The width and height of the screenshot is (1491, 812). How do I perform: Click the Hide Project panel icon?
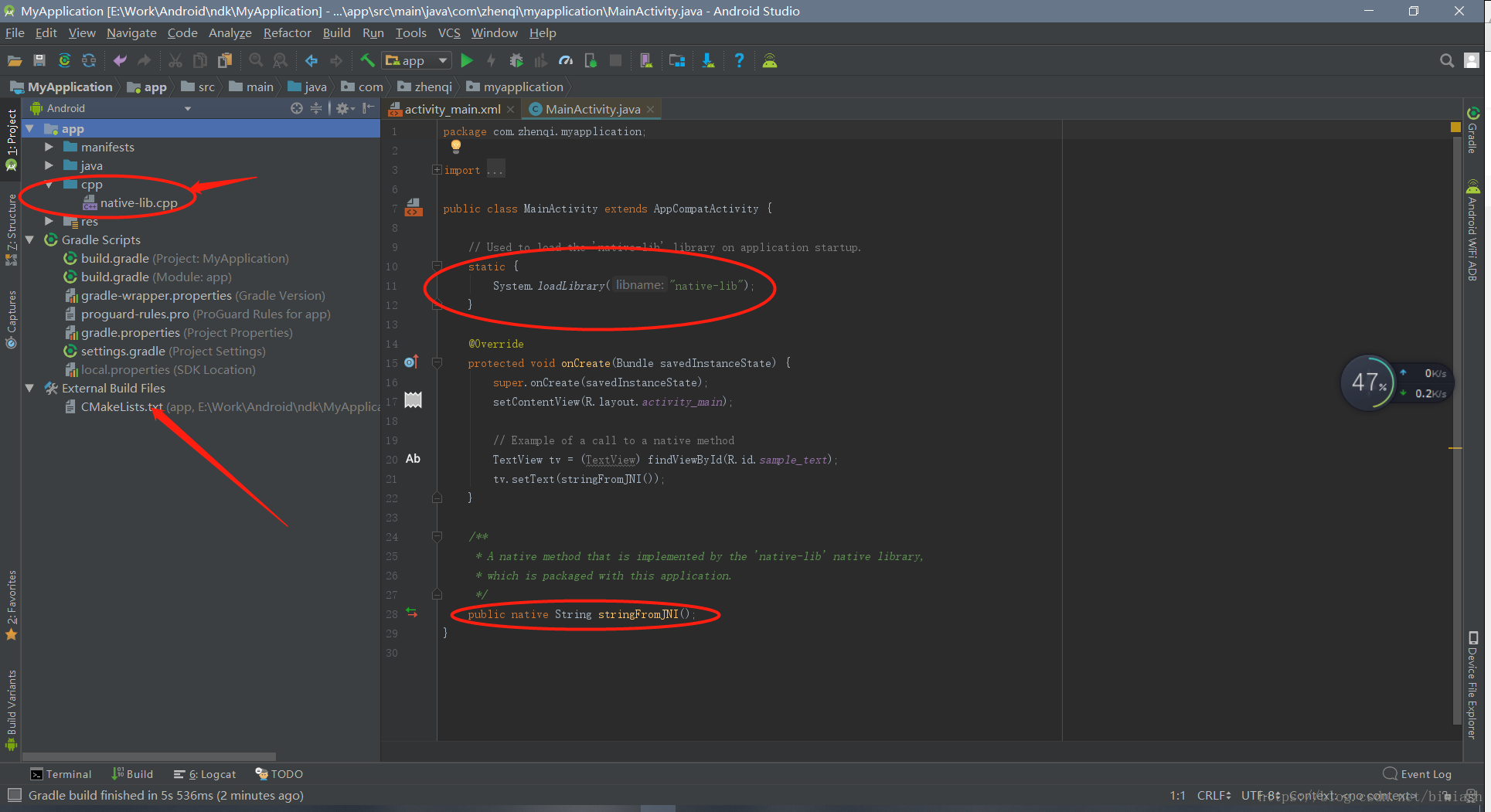[x=369, y=108]
